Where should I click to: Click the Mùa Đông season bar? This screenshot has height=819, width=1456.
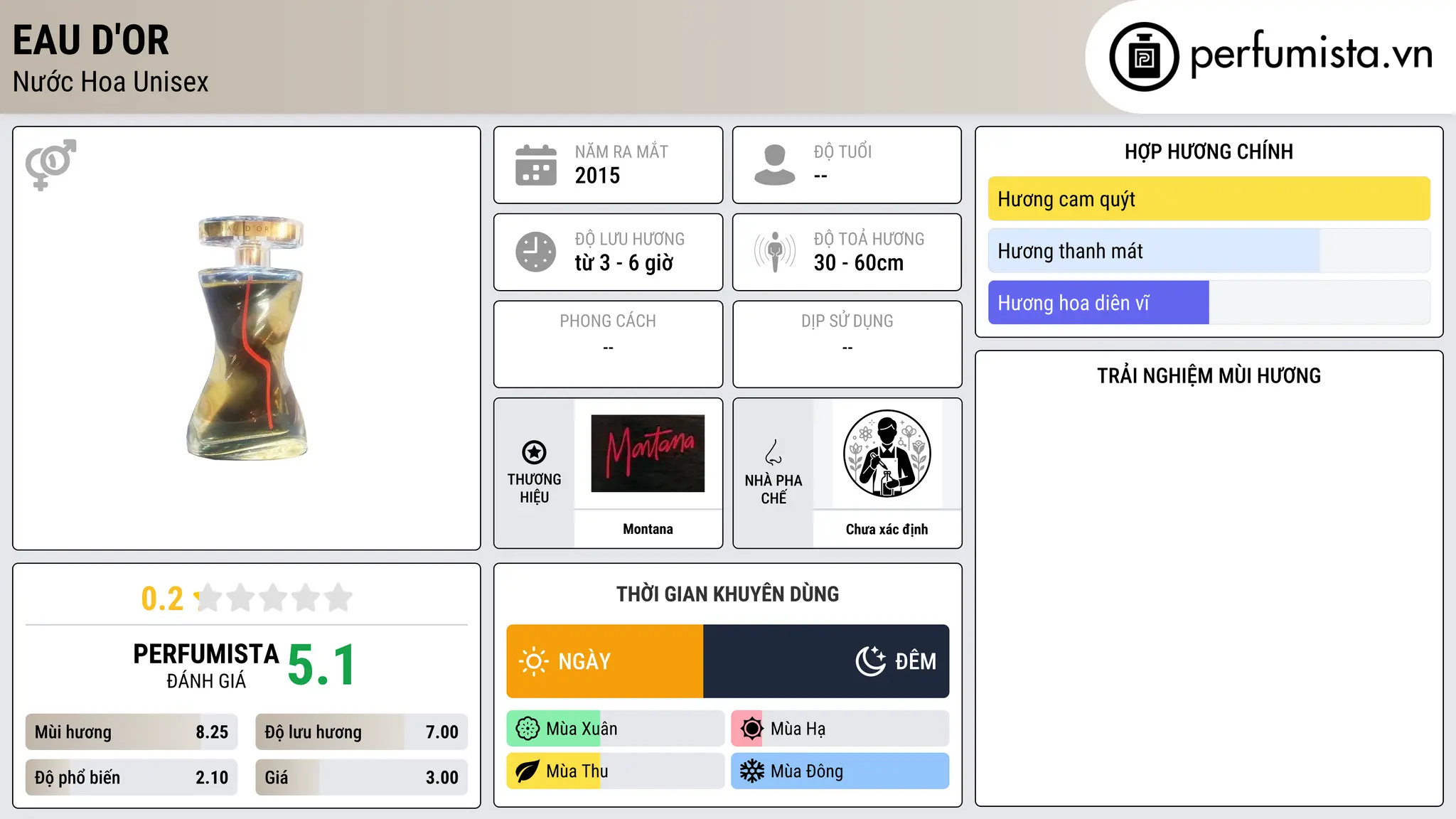tap(840, 771)
